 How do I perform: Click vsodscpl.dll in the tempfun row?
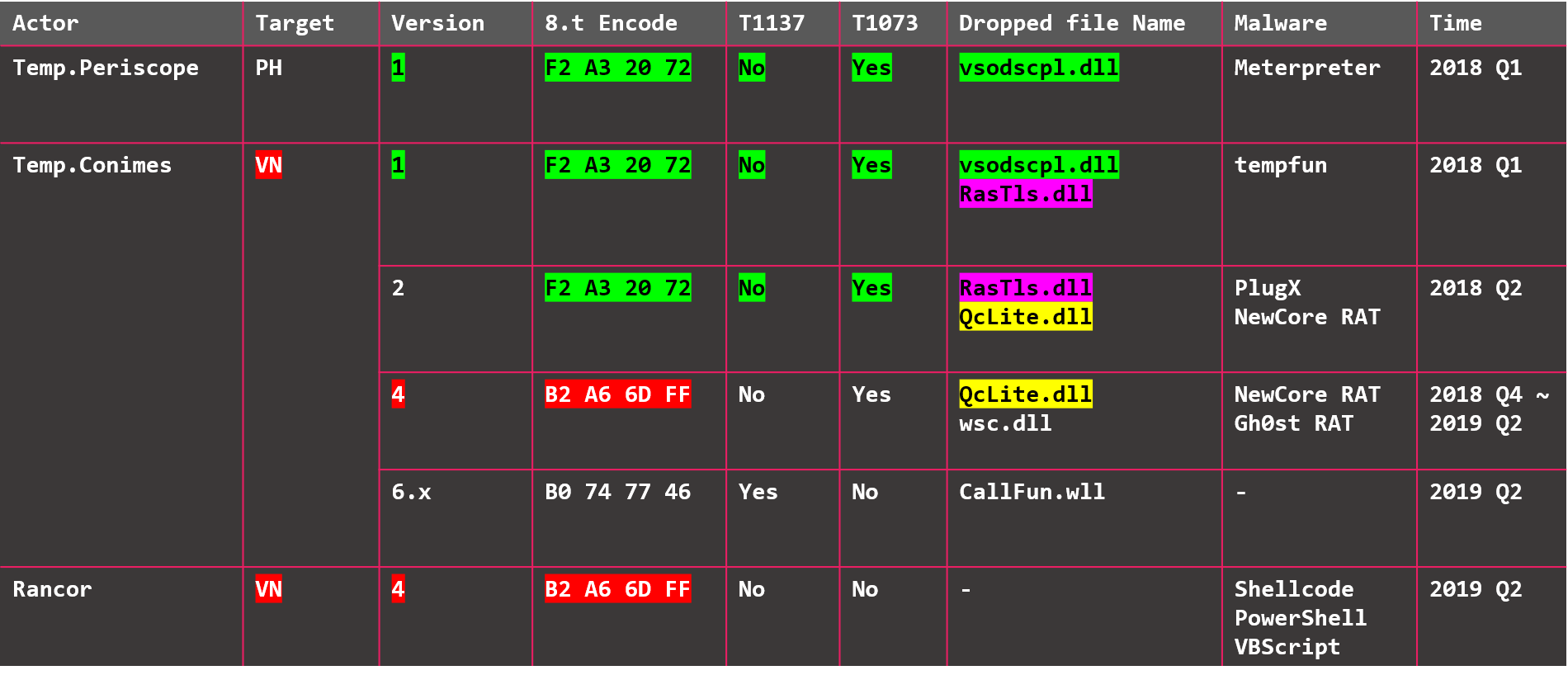[x=1039, y=165]
